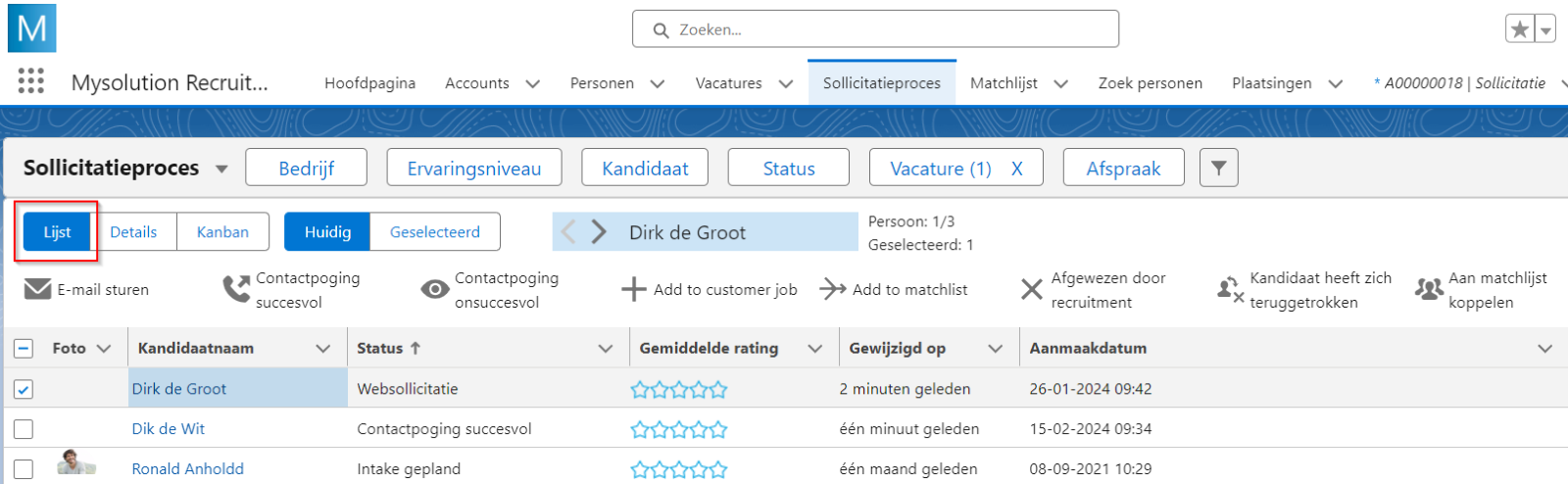Click Contactpoging succesvol phone icon
The image size is (1568, 484).
point(236,289)
